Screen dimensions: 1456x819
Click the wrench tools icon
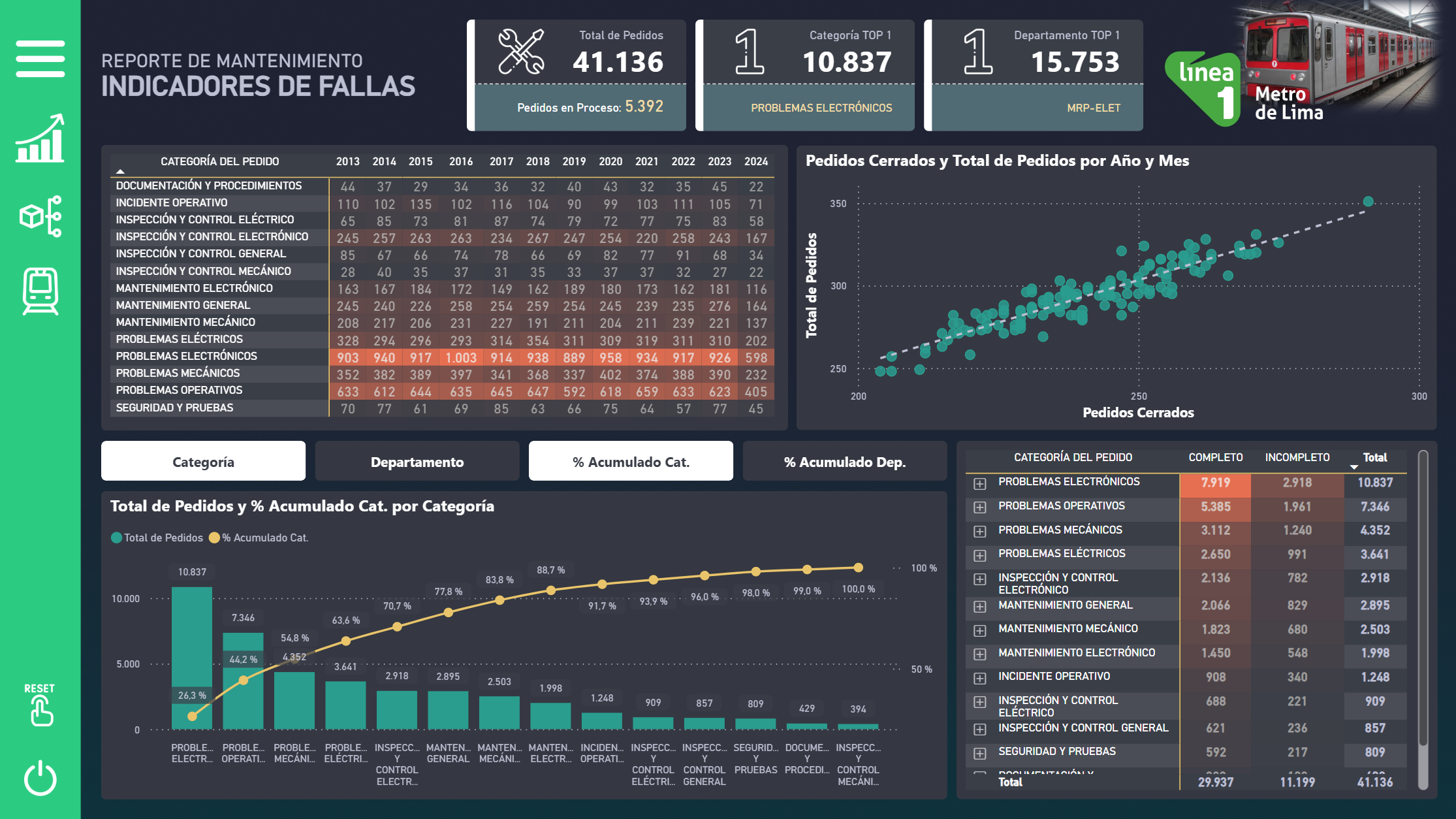(x=520, y=52)
